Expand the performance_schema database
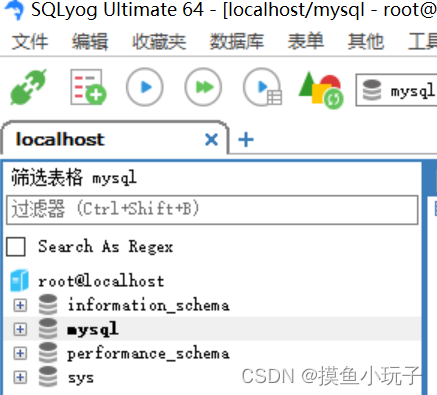Screen dimensions: 437x395 pos(20,353)
